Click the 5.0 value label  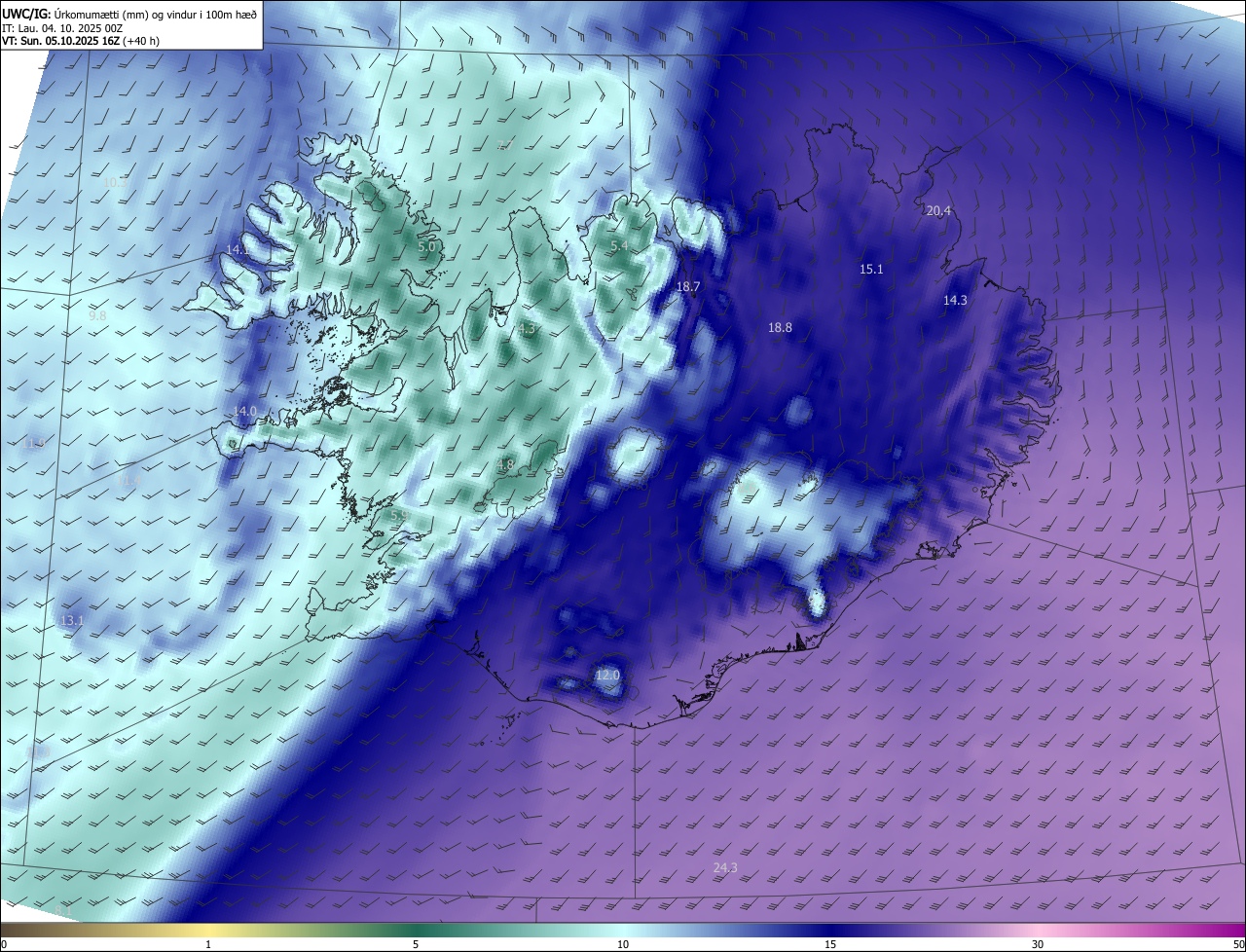tap(426, 247)
